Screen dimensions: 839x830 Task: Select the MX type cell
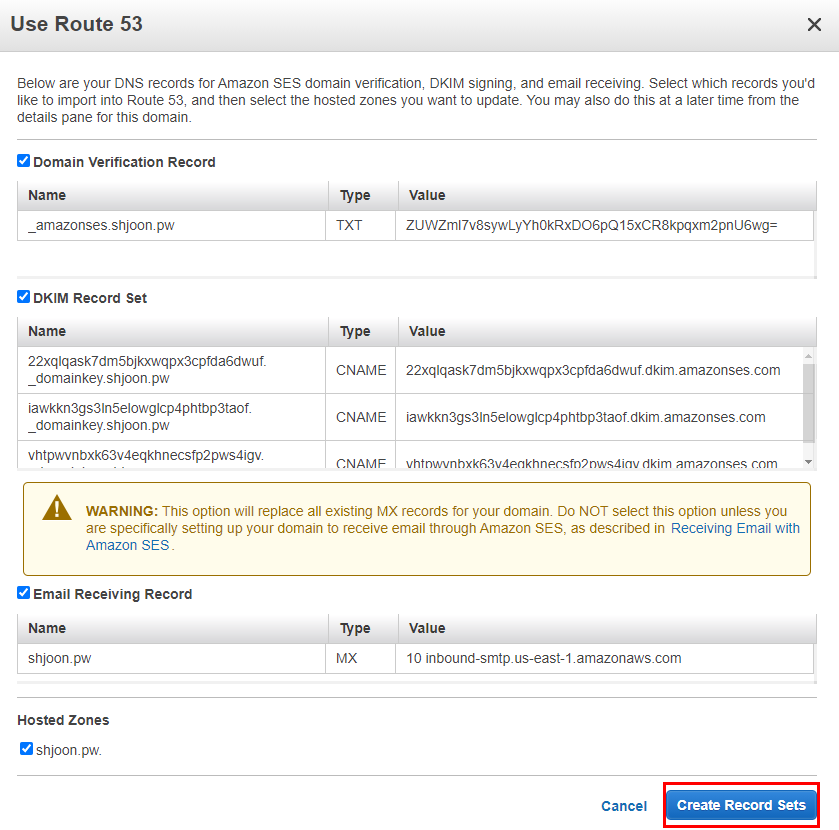click(360, 658)
